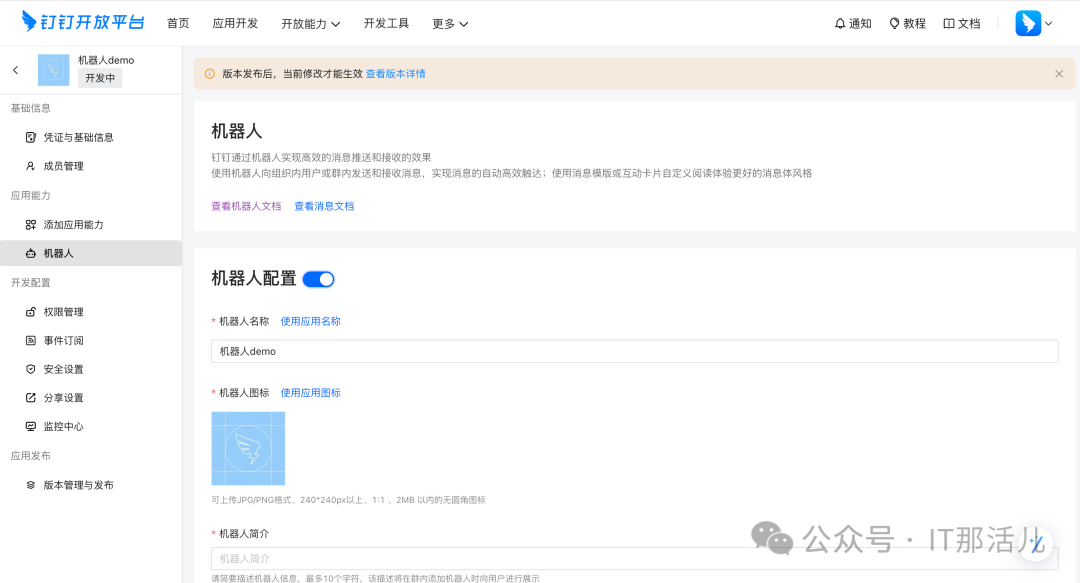The image size is (1080, 583).
Task: Go to the 首页 tab
Action: [x=178, y=23]
